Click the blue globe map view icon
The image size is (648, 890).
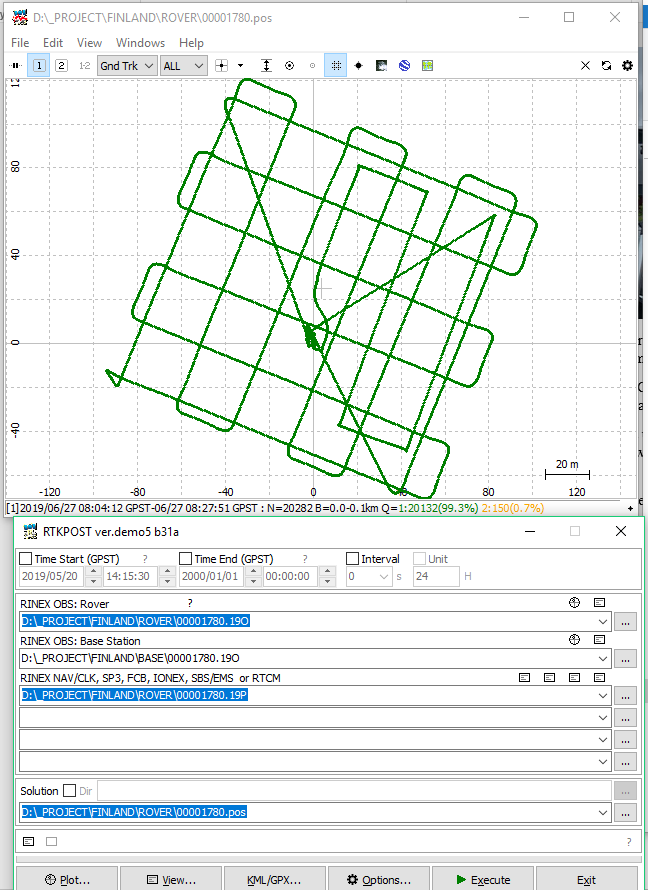click(x=404, y=65)
